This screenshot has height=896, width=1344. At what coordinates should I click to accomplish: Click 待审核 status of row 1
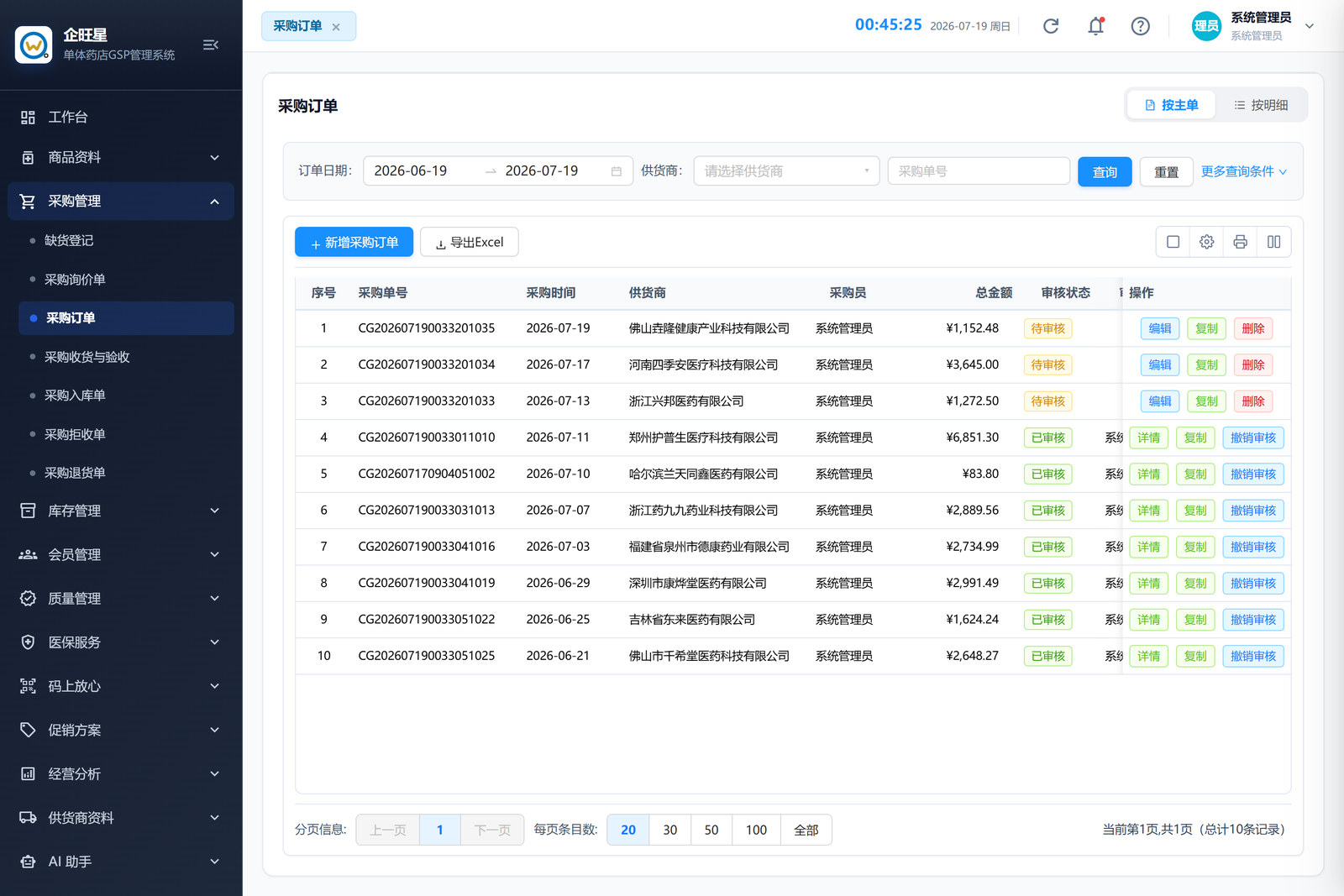tap(1047, 328)
